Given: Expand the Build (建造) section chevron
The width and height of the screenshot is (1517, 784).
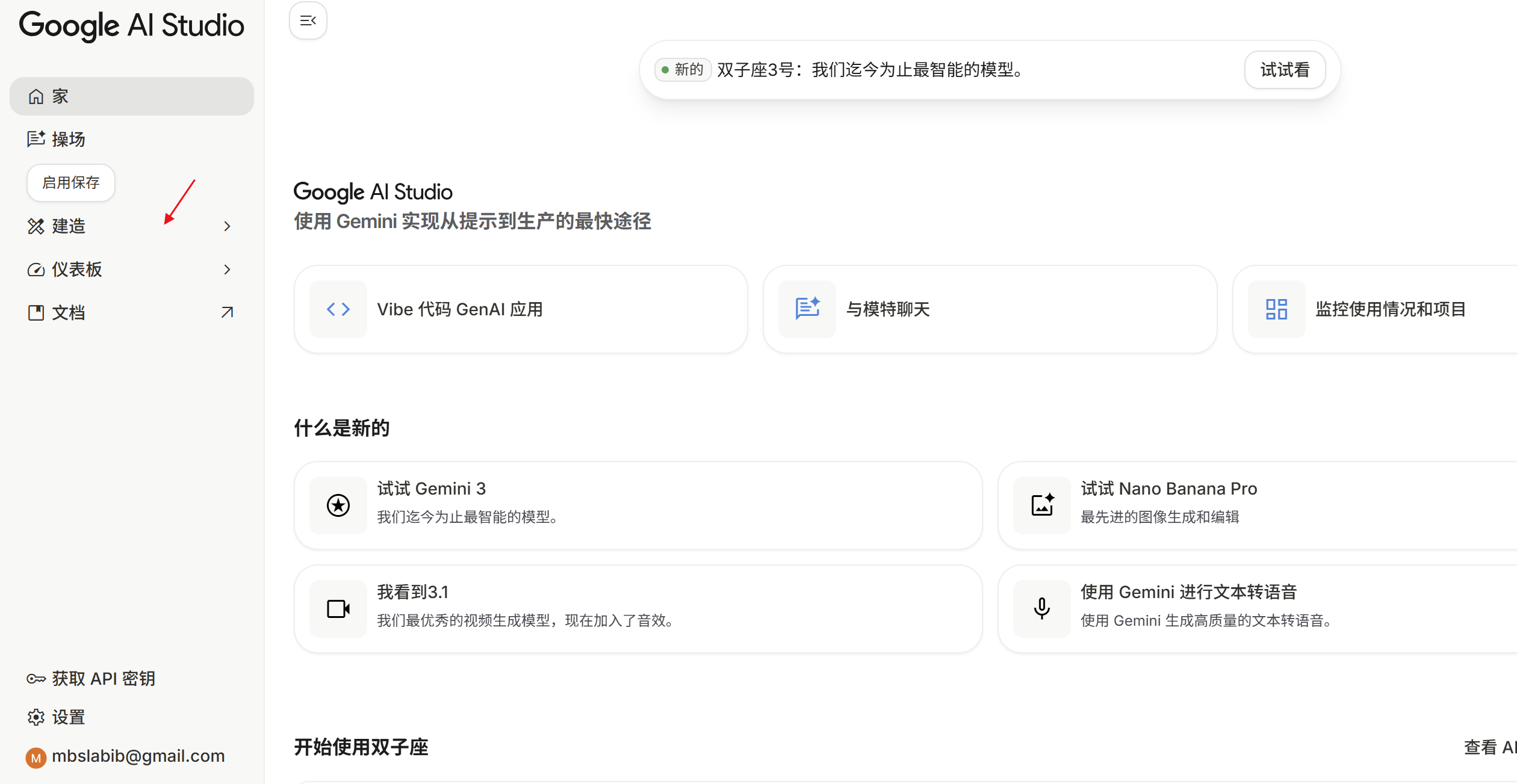Looking at the screenshot, I should pos(227,226).
